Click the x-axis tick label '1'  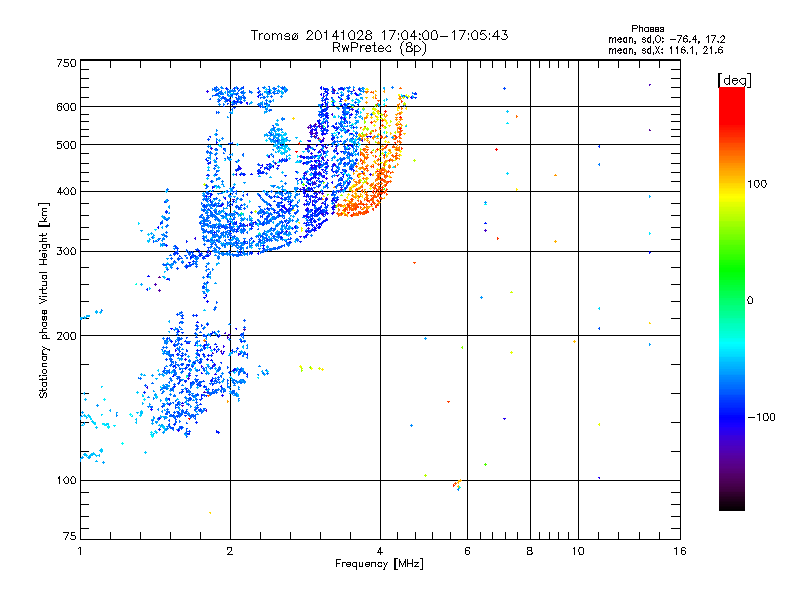[x=80, y=551]
